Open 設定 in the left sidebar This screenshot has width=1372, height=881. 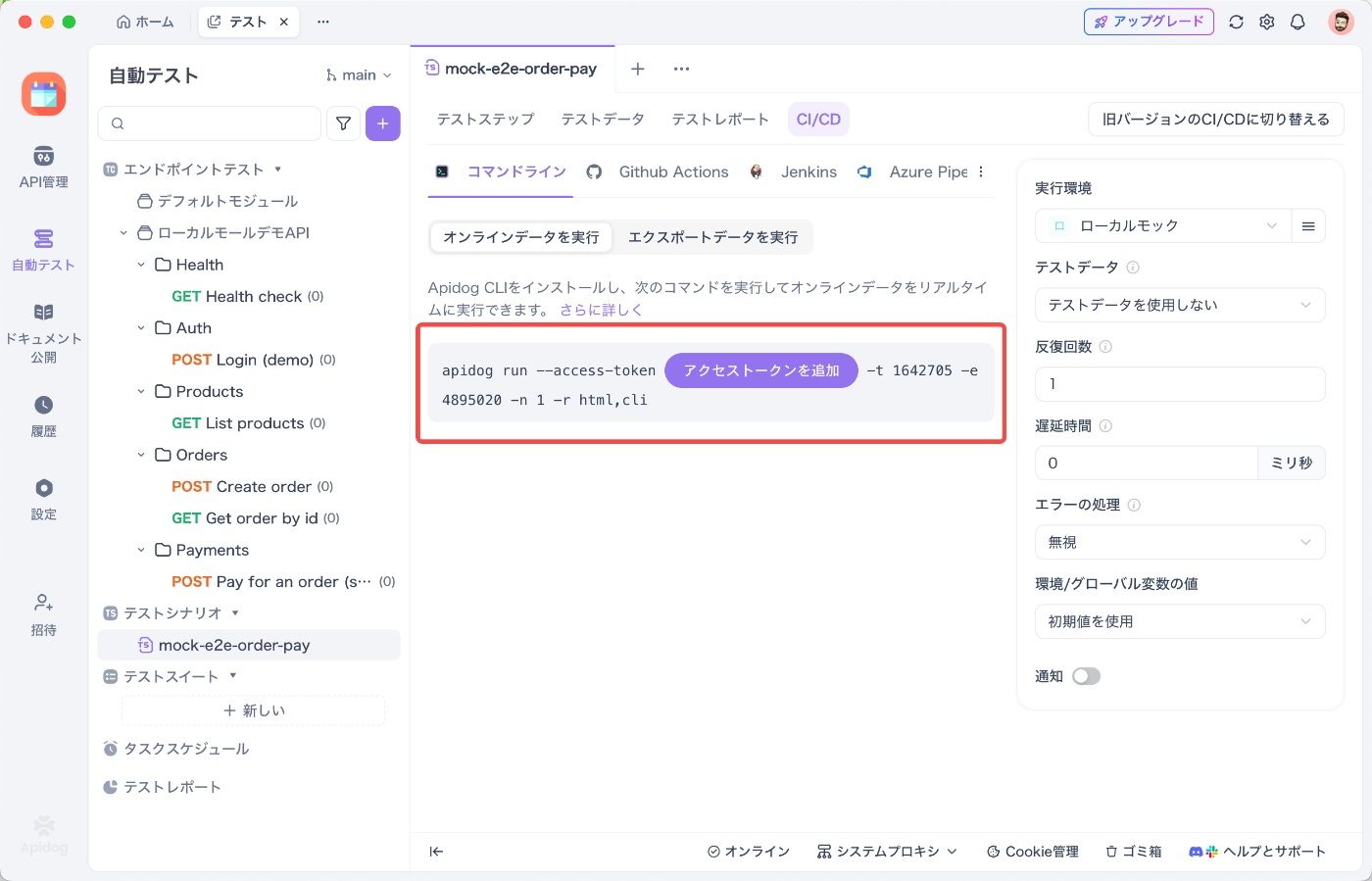(x=43, y=499)
